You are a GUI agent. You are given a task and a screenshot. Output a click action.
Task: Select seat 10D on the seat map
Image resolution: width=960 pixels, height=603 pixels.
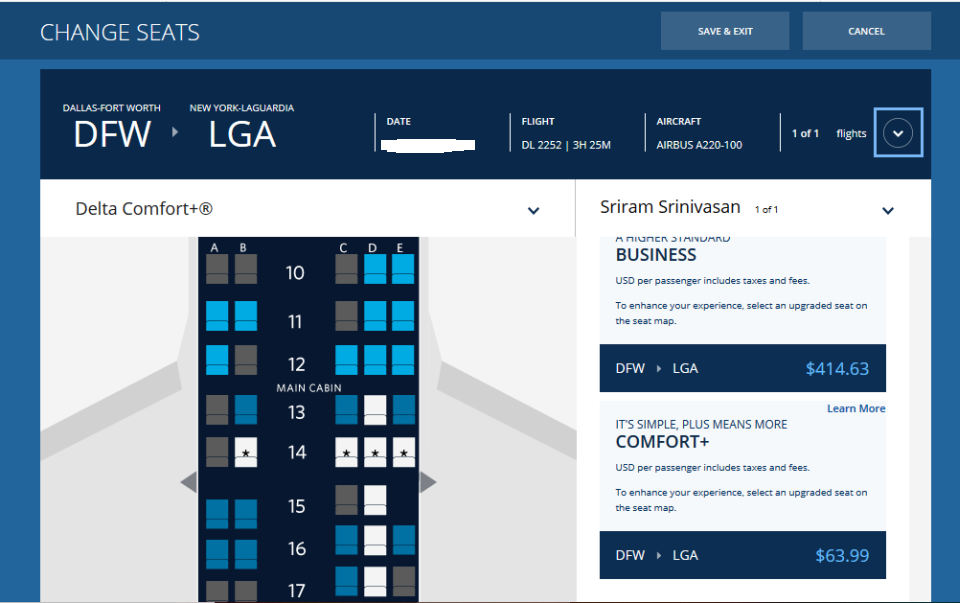(x=375, y=269)
